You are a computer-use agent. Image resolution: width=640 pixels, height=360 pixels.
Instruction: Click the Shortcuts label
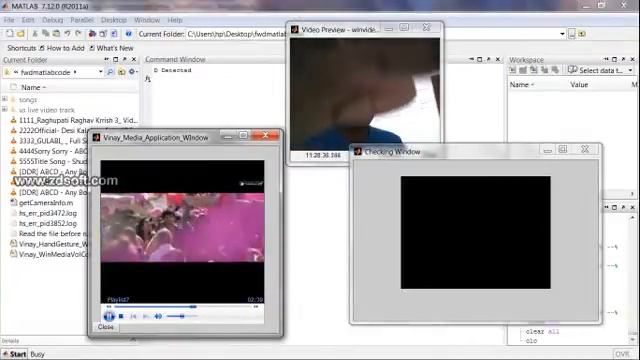click(x=22, y=48)
